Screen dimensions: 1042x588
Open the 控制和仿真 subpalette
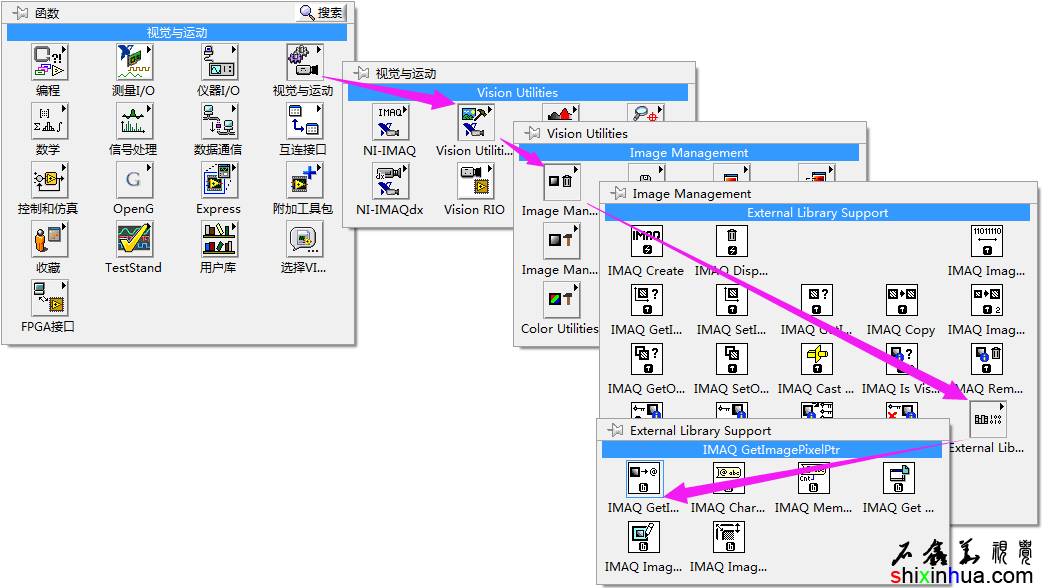point(49,180)
